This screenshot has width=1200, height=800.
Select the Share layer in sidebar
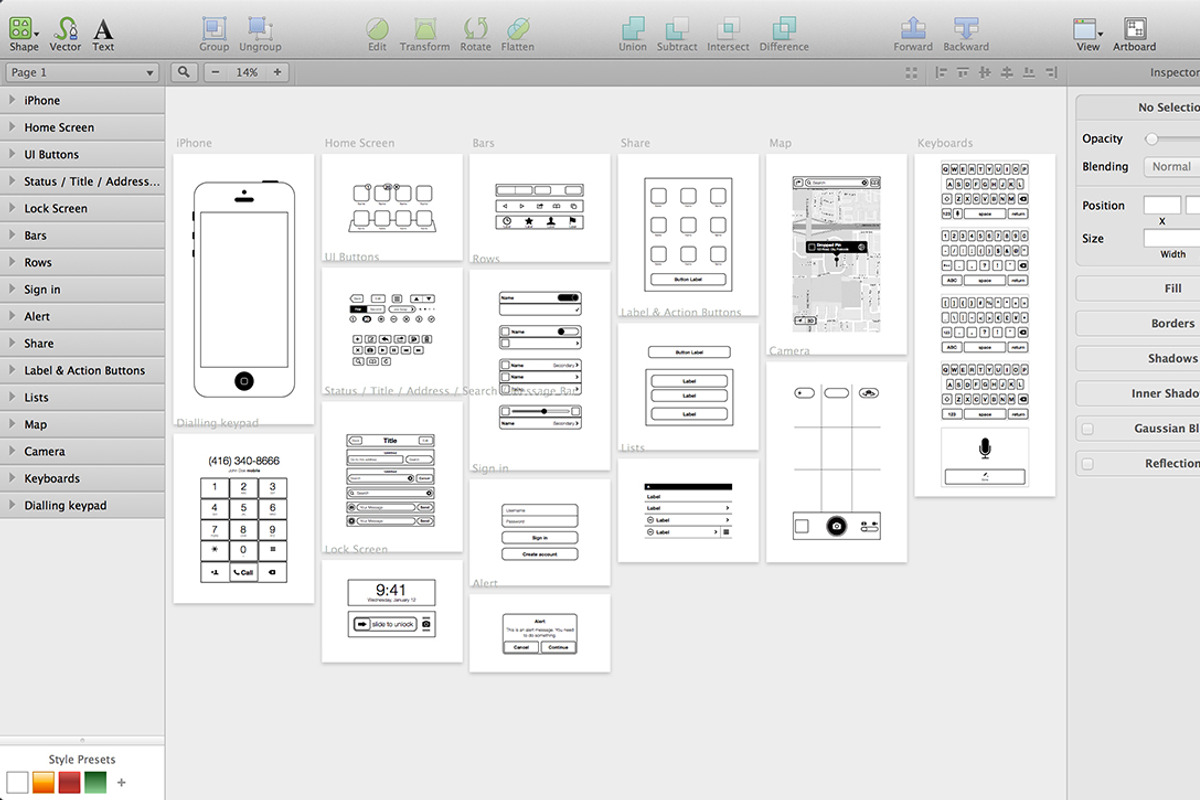[82, 343]
